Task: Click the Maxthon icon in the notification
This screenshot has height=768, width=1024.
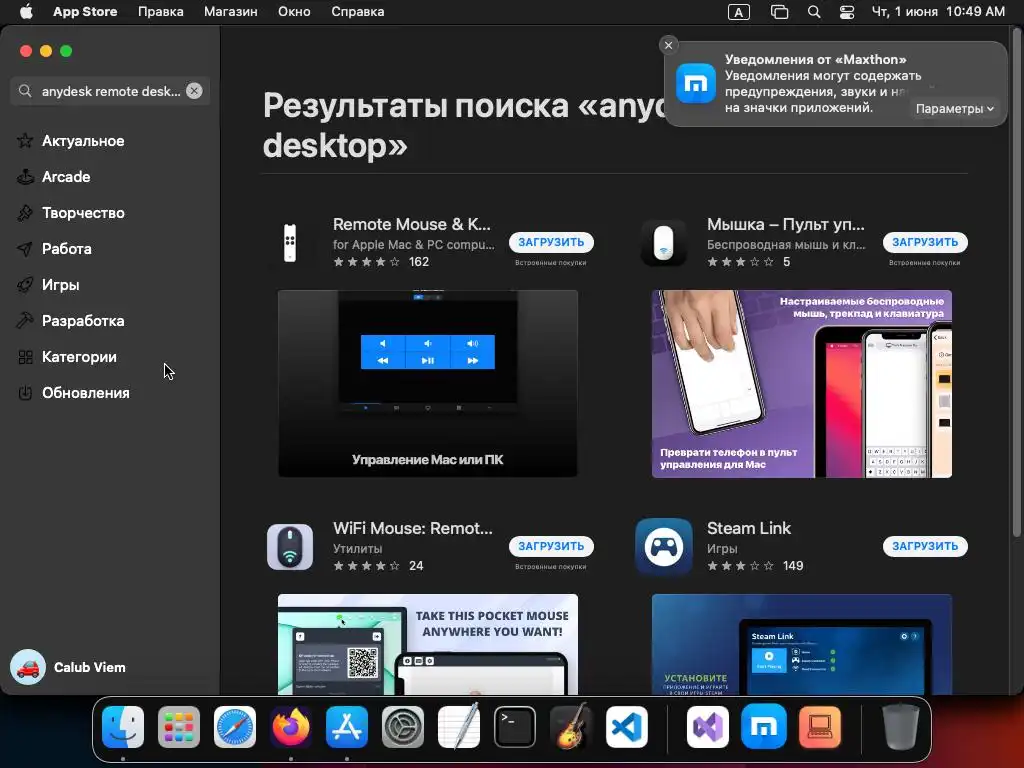Action: click(x=696, y=84)
